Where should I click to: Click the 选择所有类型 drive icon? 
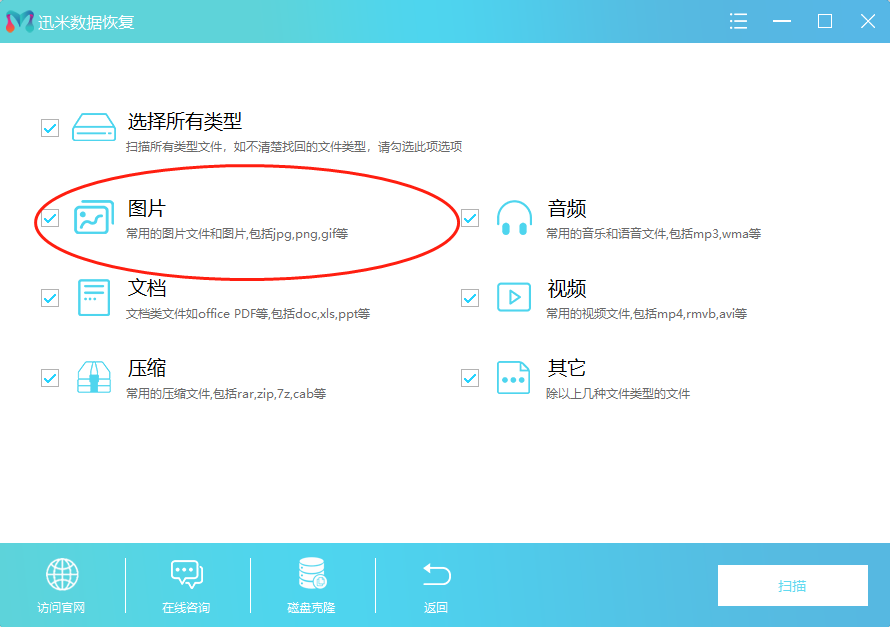94,127
